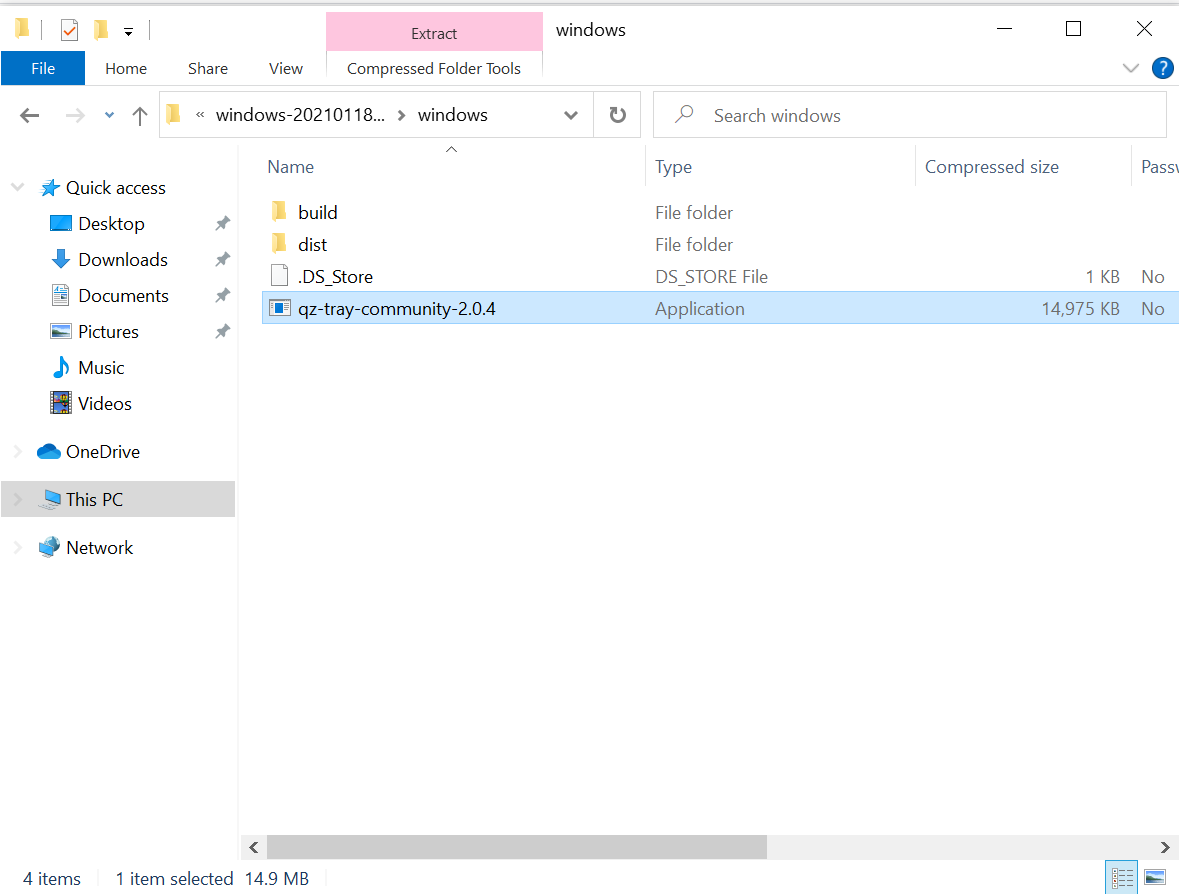
Task: Click the .DS_Store blank file icon
Action: tap(279, 276)
